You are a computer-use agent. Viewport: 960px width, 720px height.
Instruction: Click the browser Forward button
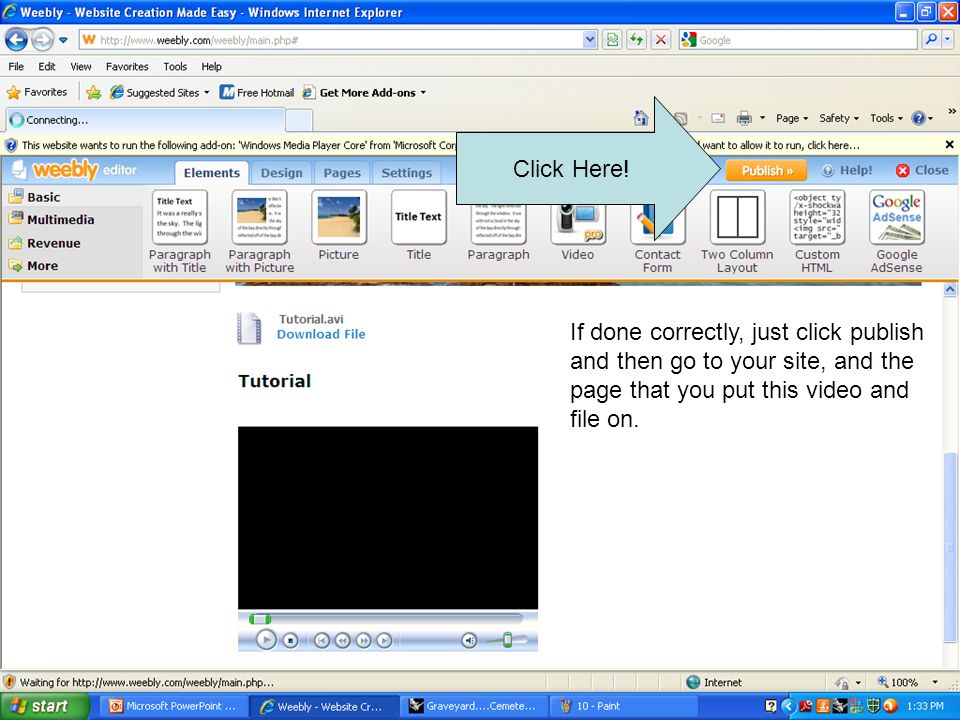[x=42, y=40]
